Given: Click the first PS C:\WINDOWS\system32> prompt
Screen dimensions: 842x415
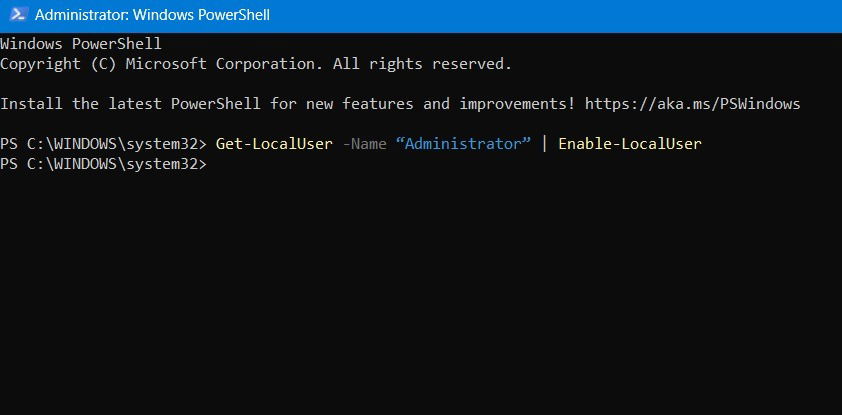Looking at the screenshot, I should (103, 144).
